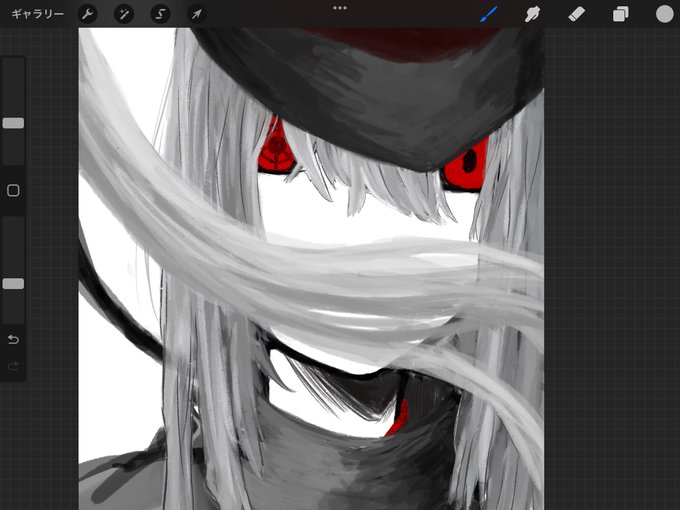Toggle the square Modify eyedropper button
This screenshot has width=680, height=510.
tap(13, 190)
